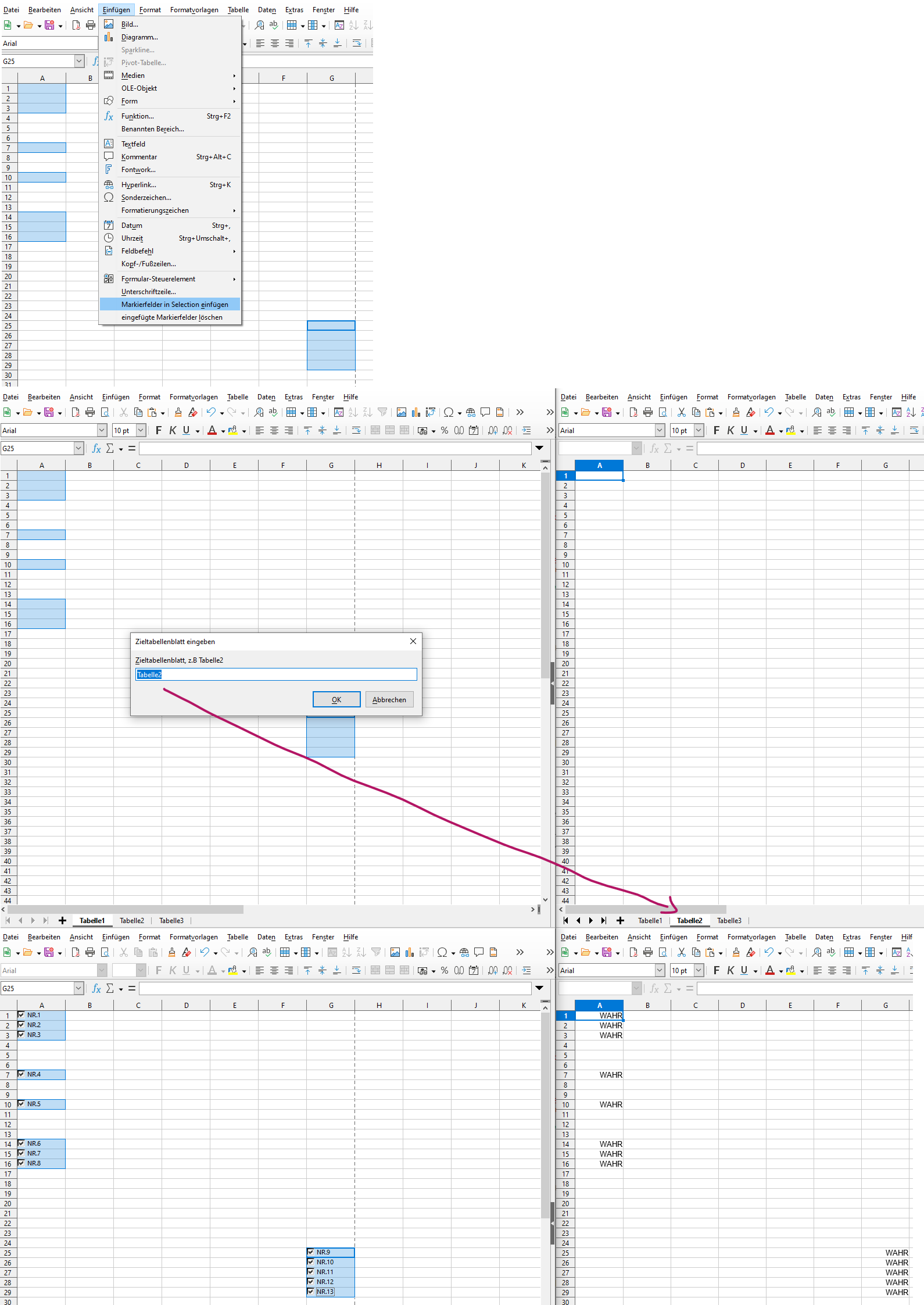Click Bold F icon in the WAHR values window
Viewport: 924px width, 1305px height.
click(x=717, y=970)
